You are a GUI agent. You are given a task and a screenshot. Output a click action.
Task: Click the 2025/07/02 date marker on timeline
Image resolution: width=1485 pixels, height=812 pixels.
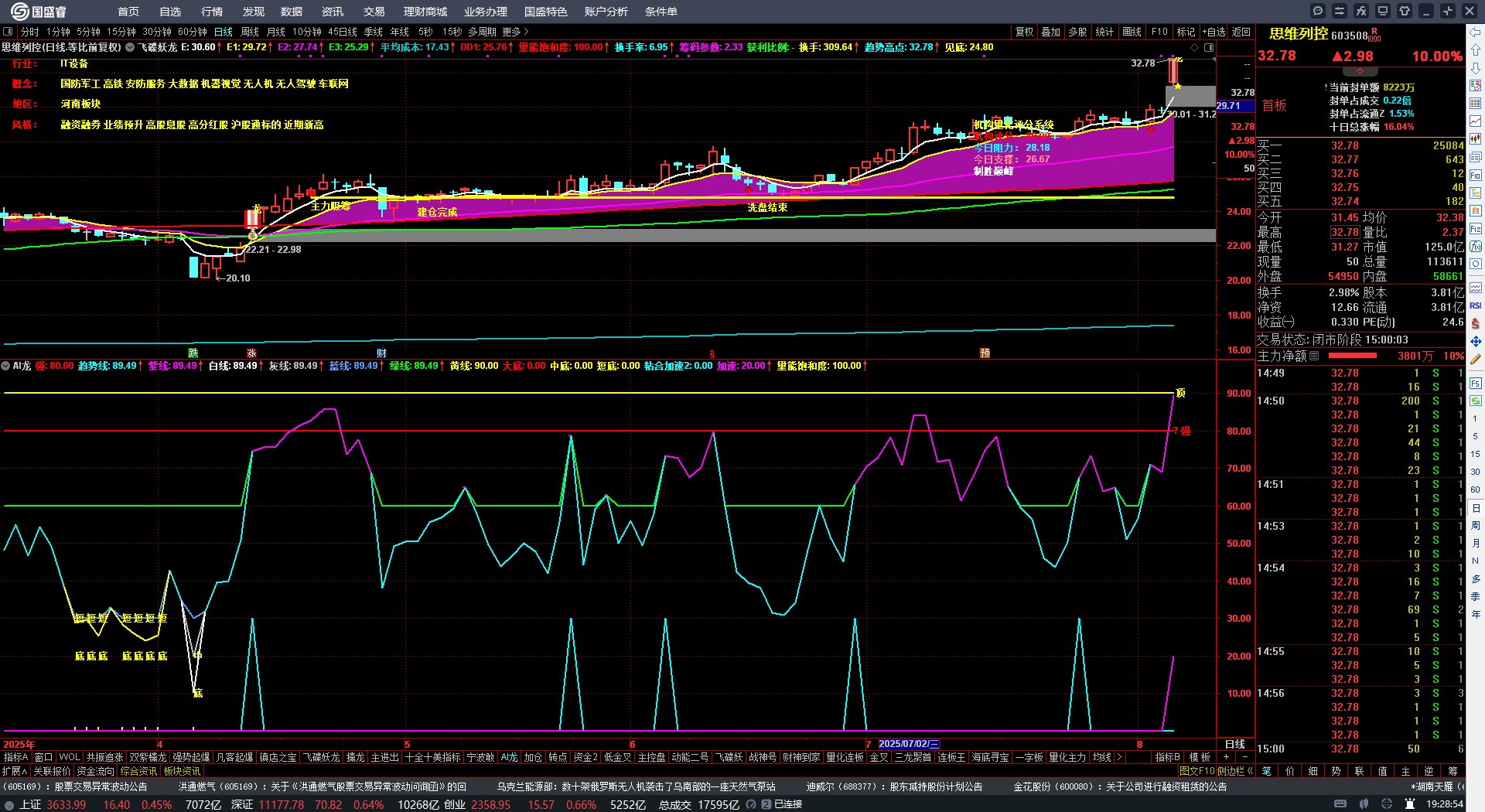click(x=909, y=744)
